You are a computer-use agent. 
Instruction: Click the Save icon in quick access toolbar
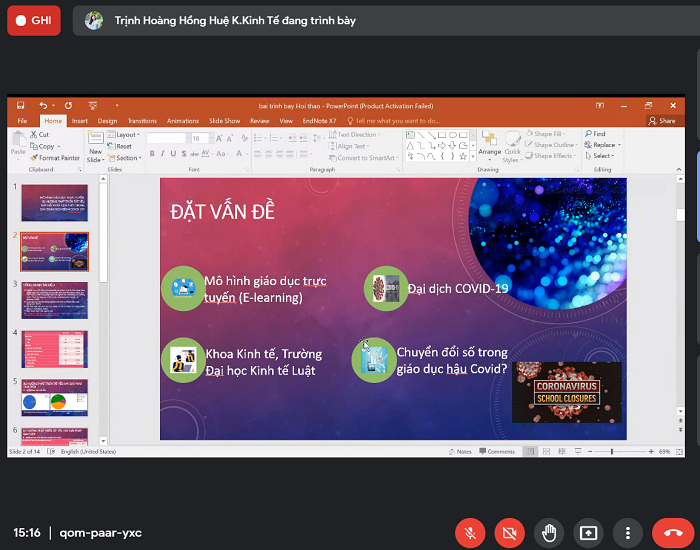pos(20,105)
